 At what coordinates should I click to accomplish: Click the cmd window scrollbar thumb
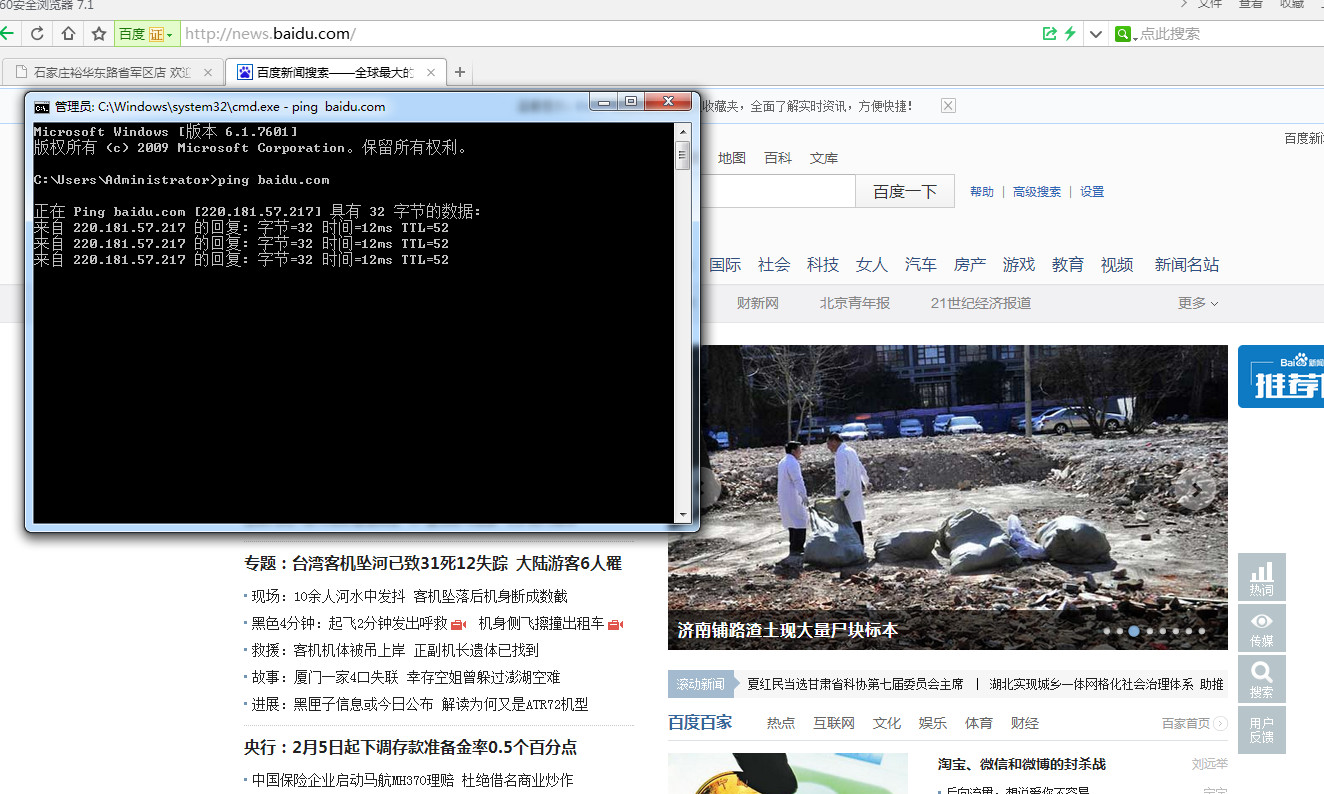pyautogui.click(x=682, y=155)
